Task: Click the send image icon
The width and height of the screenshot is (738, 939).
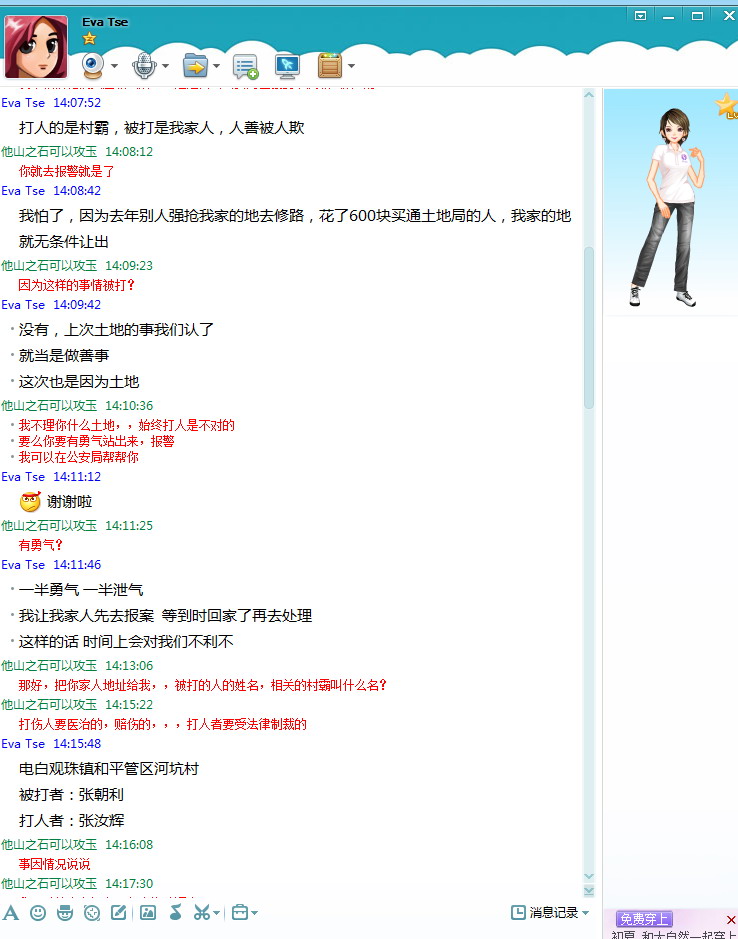Action: click(x=148, y=912)
